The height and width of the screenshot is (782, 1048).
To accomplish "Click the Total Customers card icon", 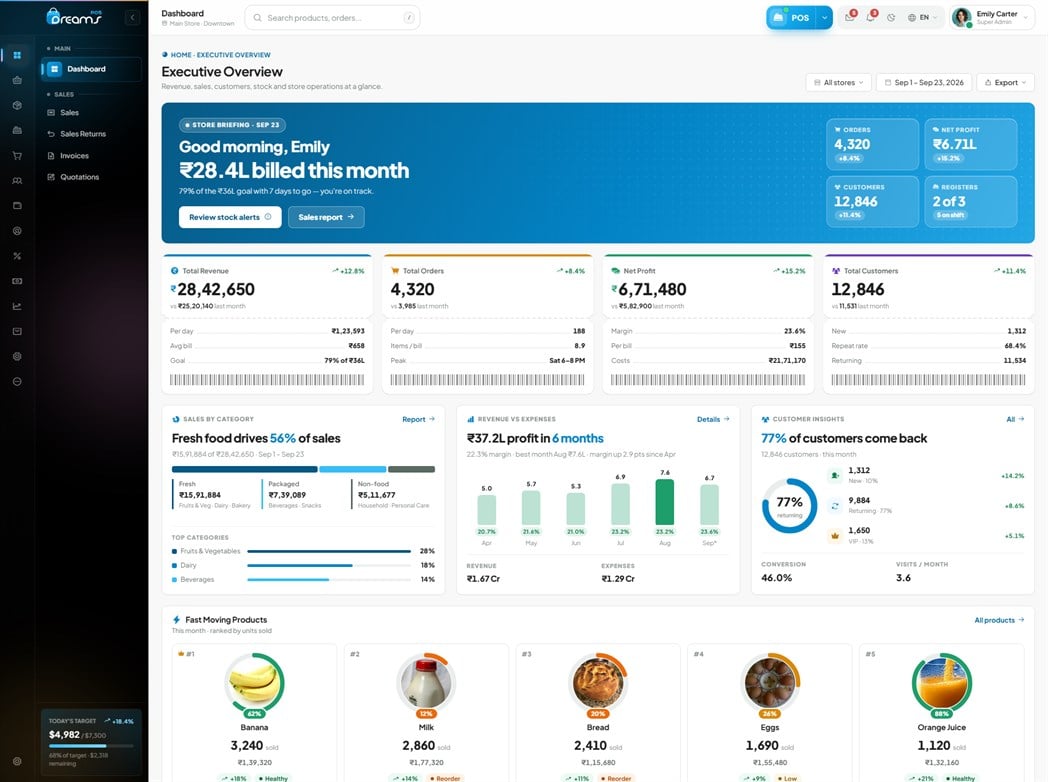I will [x=835, y=271].
